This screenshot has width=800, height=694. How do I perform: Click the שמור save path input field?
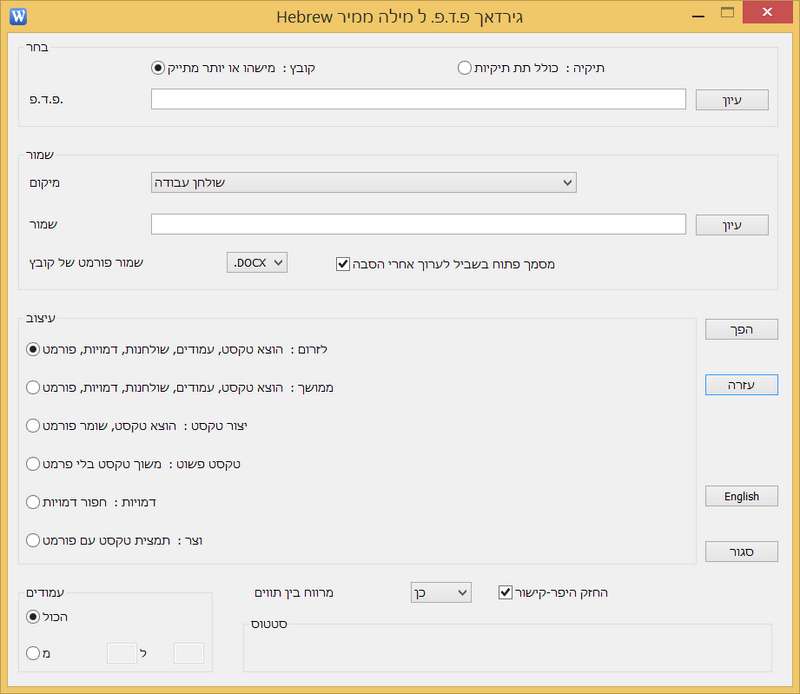coord(418,224)
